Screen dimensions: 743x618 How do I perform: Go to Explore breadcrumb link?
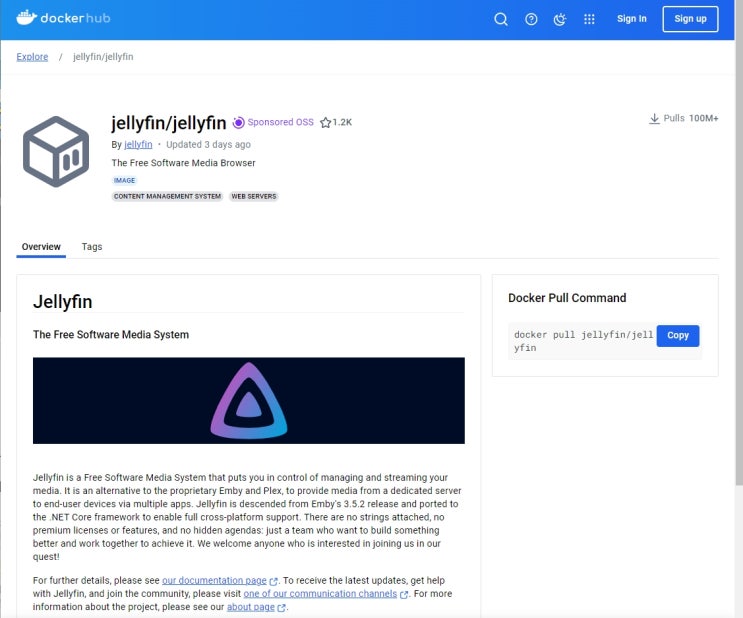click(32, 57)
